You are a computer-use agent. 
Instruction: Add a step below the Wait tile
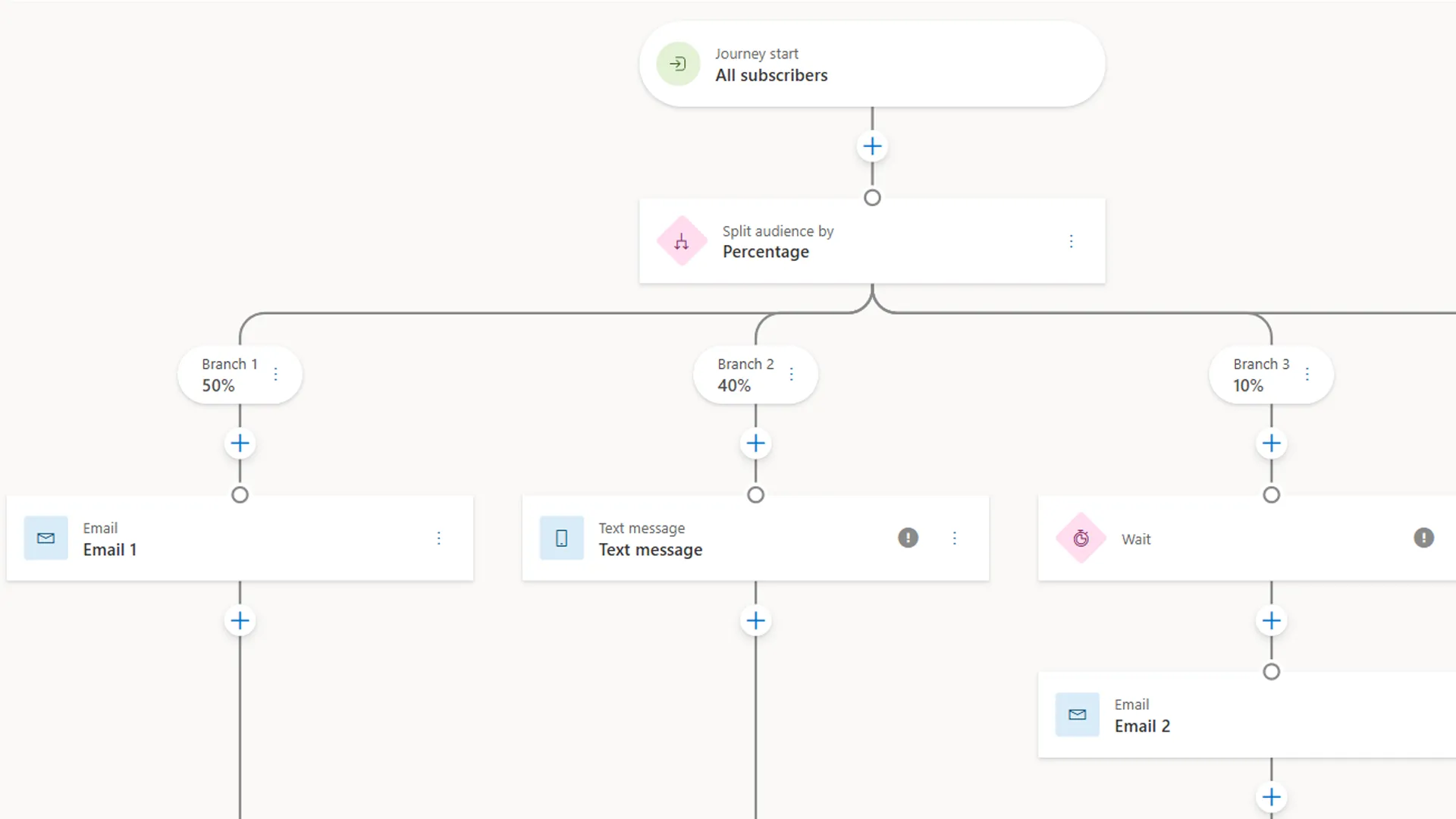(1272, 621)
